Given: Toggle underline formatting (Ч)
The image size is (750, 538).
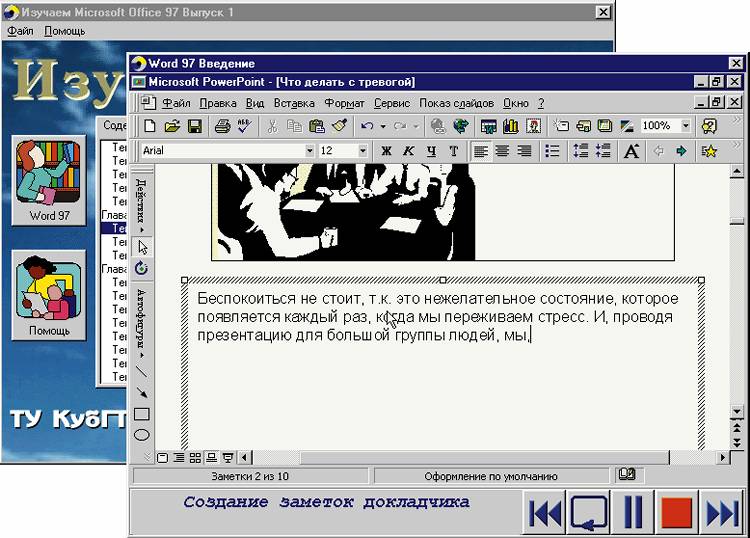Looking at the screenshot, I should click(x=431, y=151).
